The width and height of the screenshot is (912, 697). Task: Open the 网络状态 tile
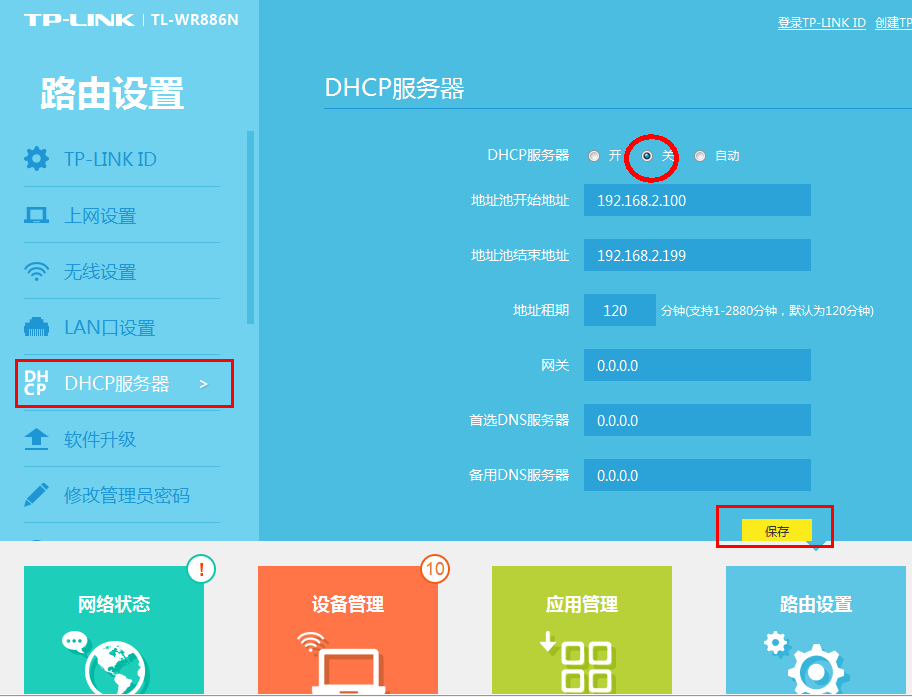(x=114, y=630)
